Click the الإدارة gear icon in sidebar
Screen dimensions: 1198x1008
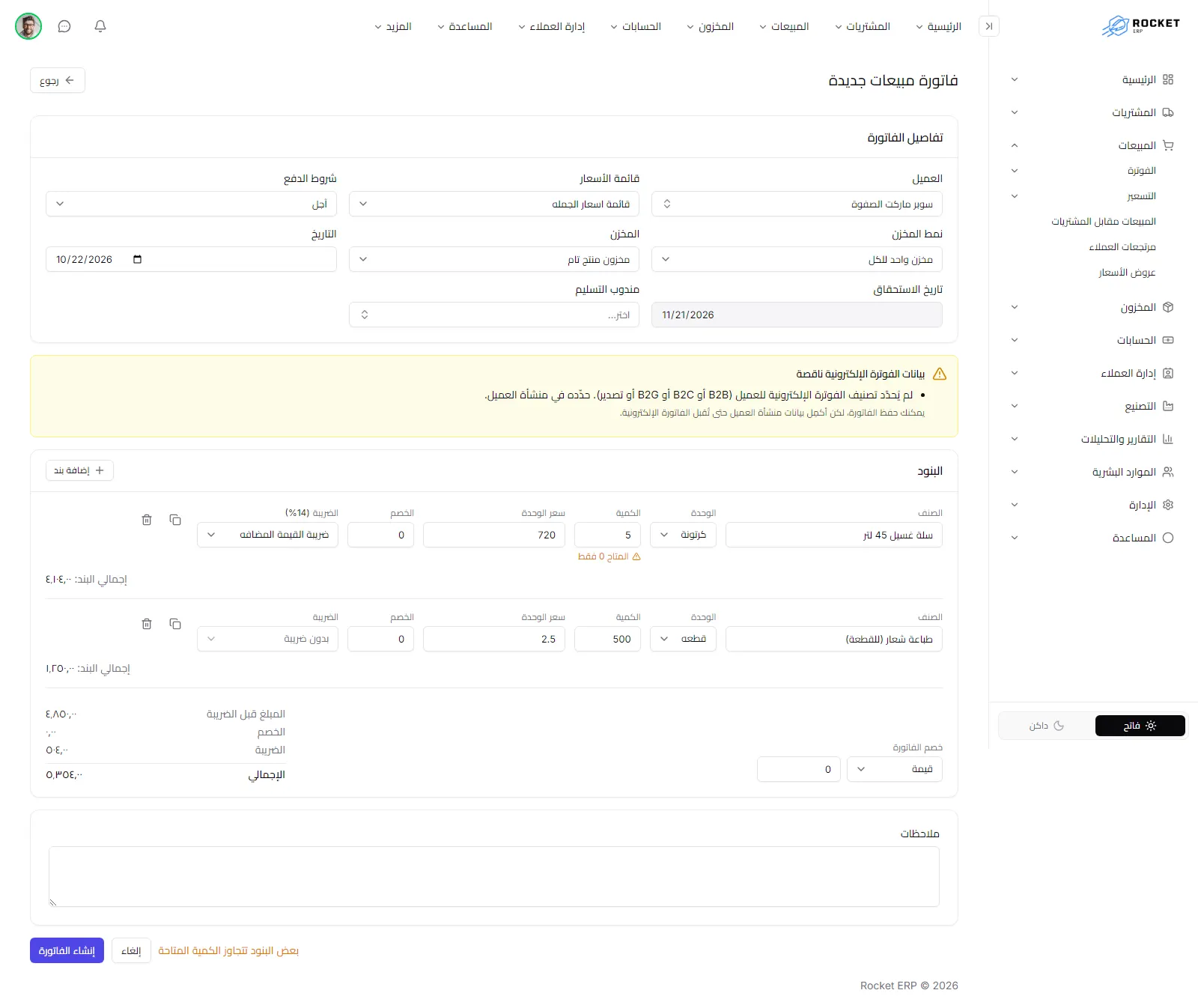1168,505
